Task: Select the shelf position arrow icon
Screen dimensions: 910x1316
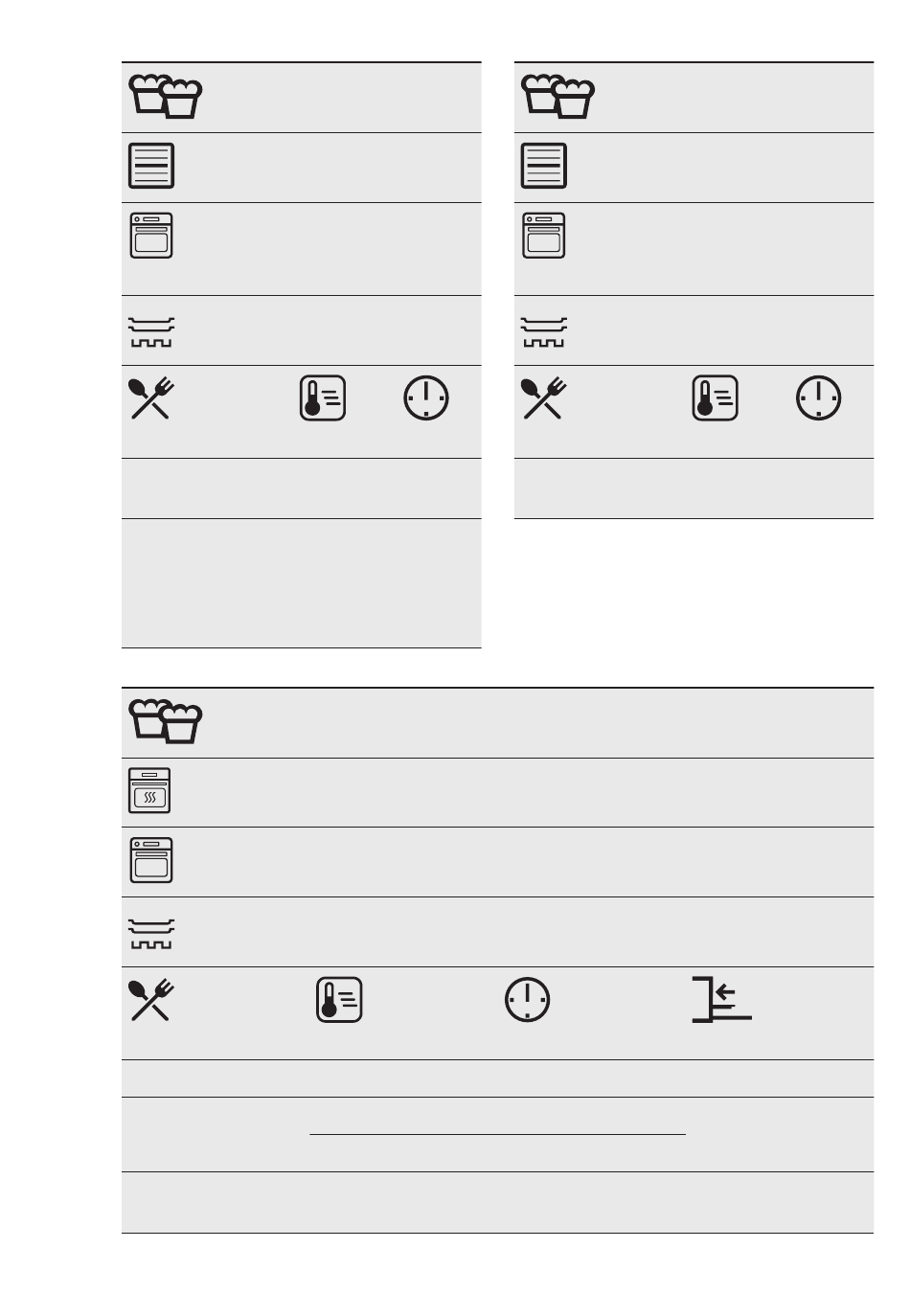Action: click(x=722, y=1000)
